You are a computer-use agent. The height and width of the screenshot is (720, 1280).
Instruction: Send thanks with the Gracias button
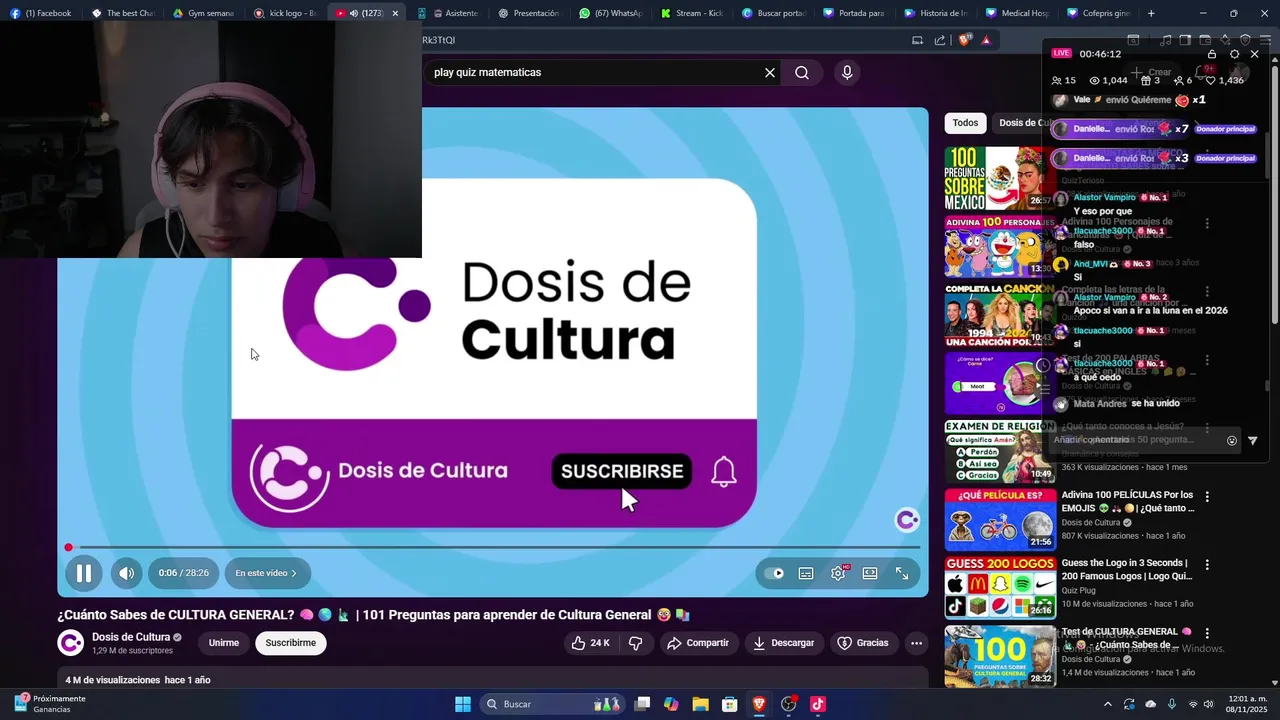pos(863,643)
